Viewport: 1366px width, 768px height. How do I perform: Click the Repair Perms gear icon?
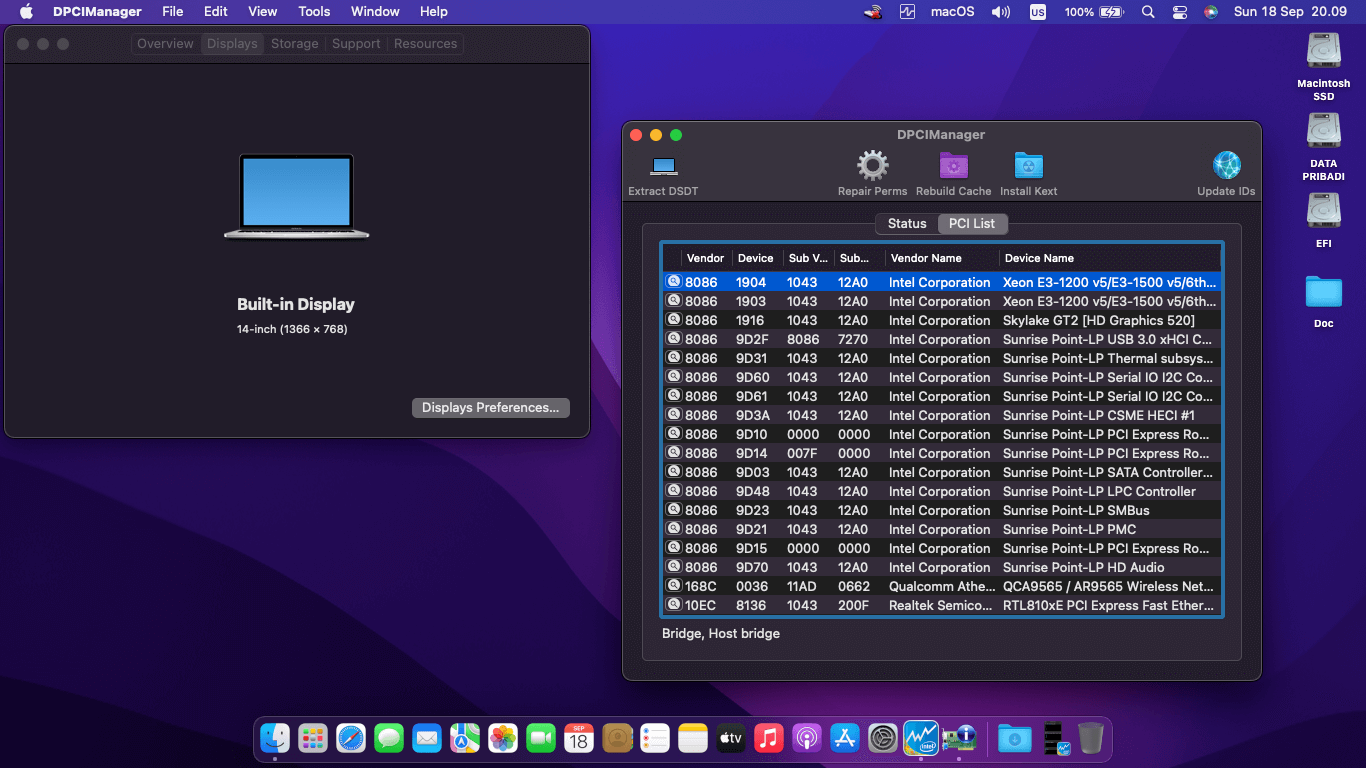872,166
